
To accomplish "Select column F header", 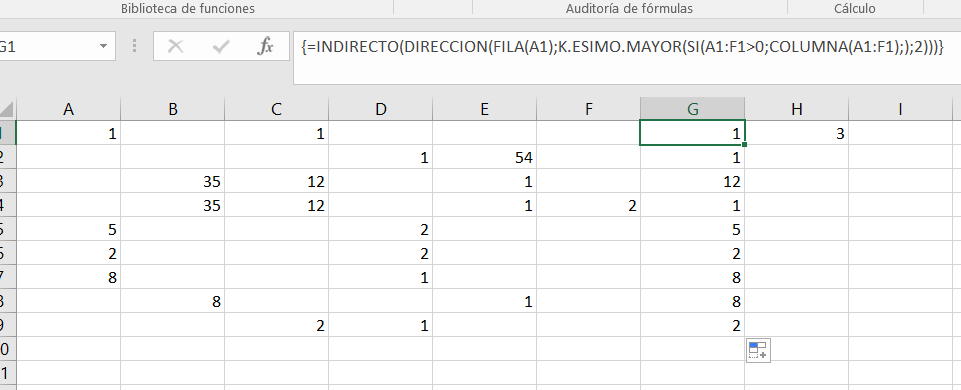I will pyautogui.click(x=588, y=109).
